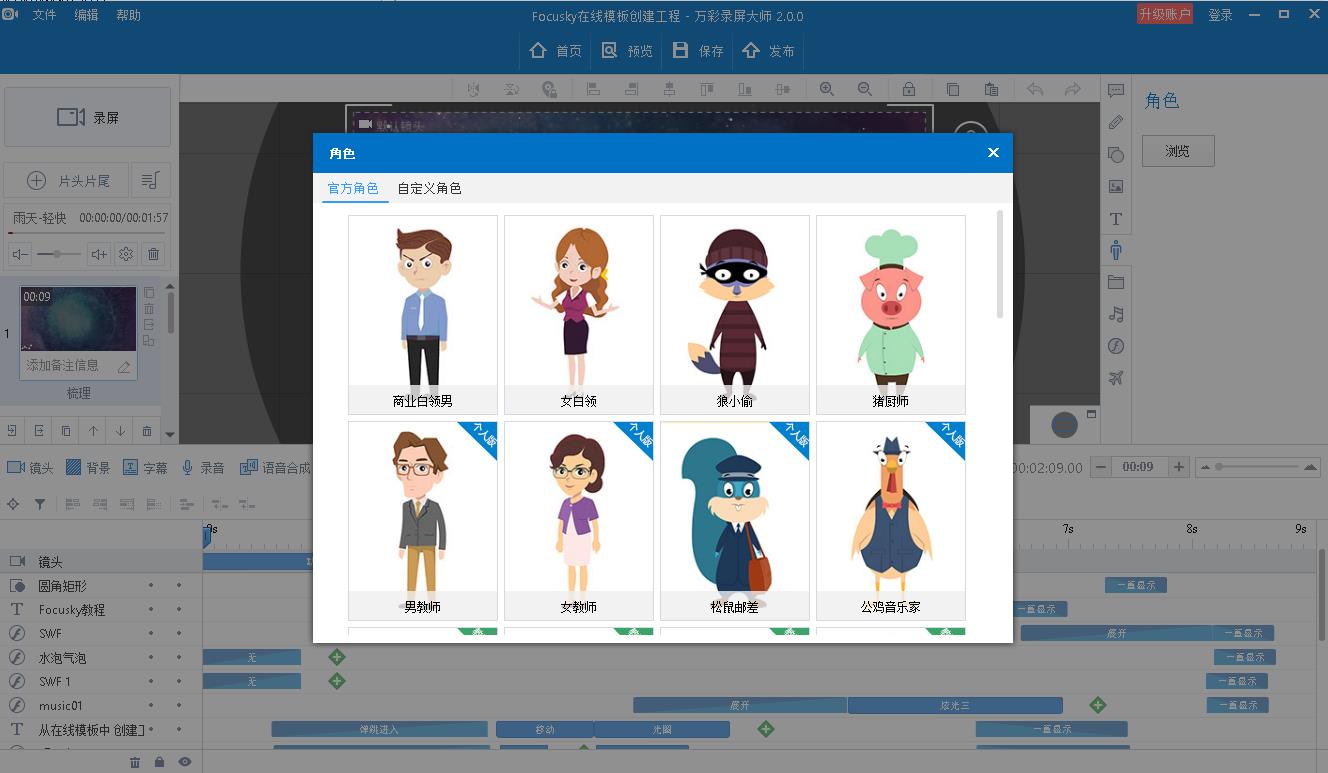Open the folder icon in right sidebar
The height and width of the screenshot is (773, 1328).
1116,282
